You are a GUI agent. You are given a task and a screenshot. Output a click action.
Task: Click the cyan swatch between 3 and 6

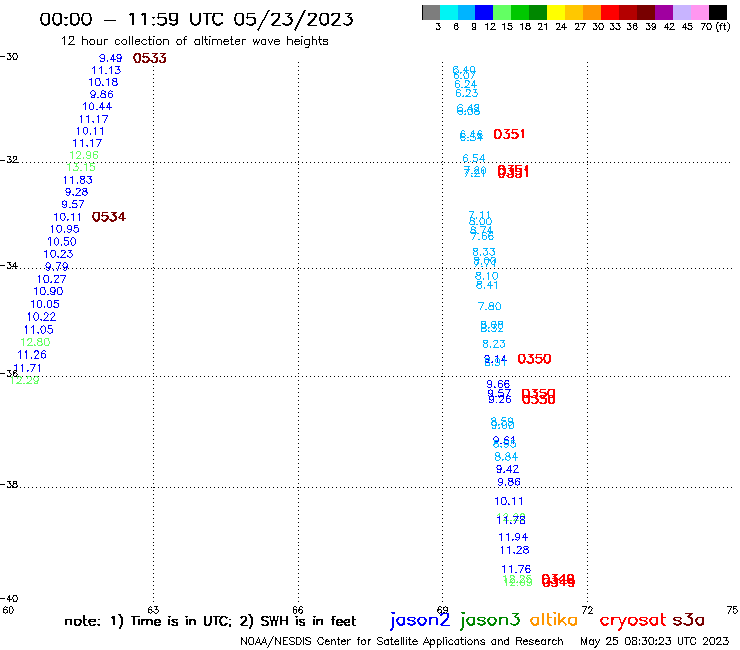[x=449, y=12]
